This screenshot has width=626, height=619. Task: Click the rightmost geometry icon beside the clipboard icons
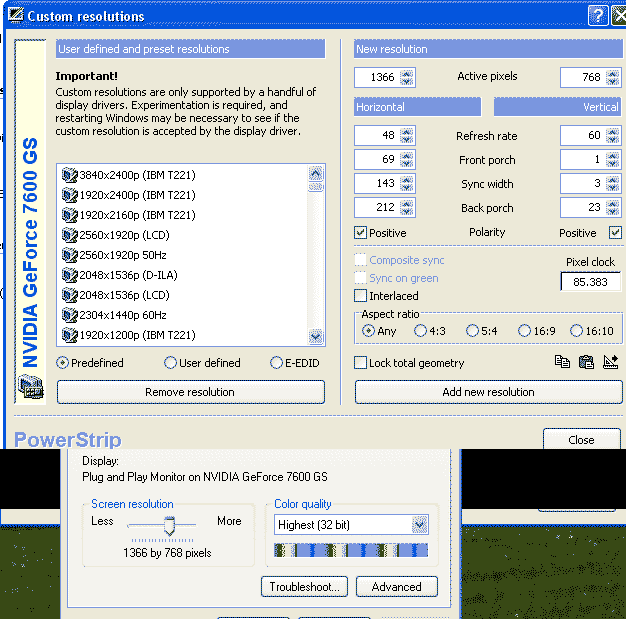click(610, 362)
